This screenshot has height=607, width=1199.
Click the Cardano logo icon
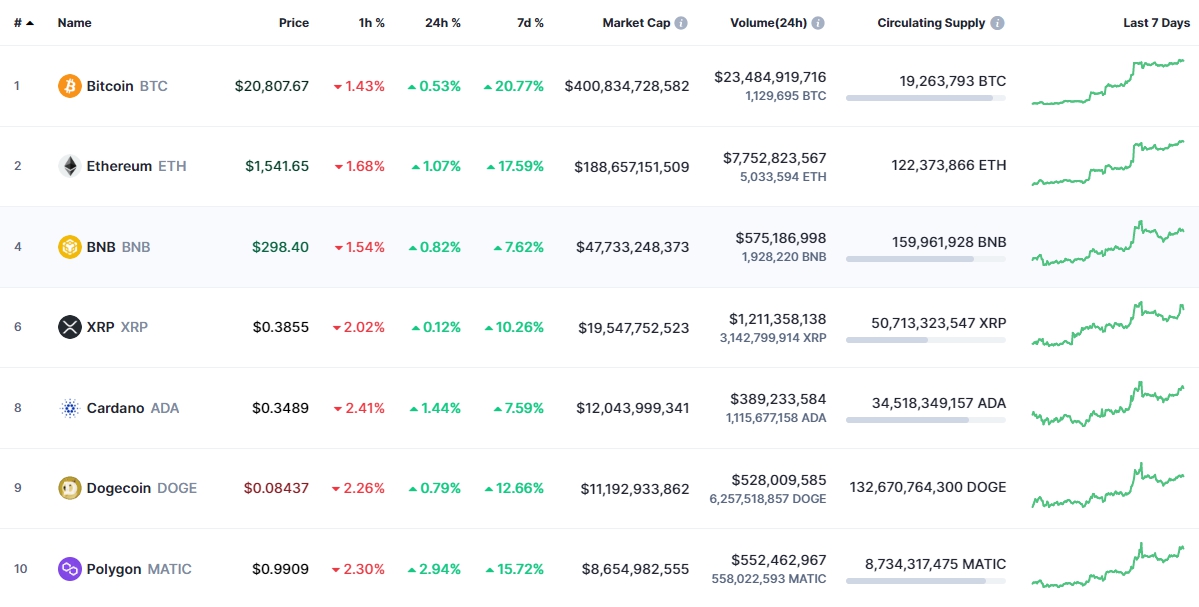(70, 408)
